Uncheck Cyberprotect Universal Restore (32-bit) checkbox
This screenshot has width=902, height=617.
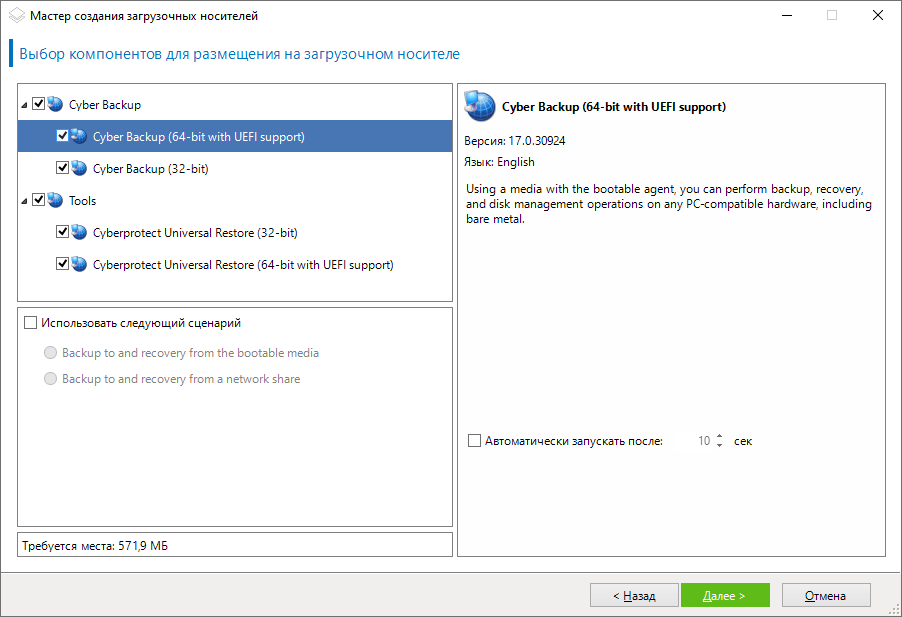pyautogui.click(x=63, y=232)
